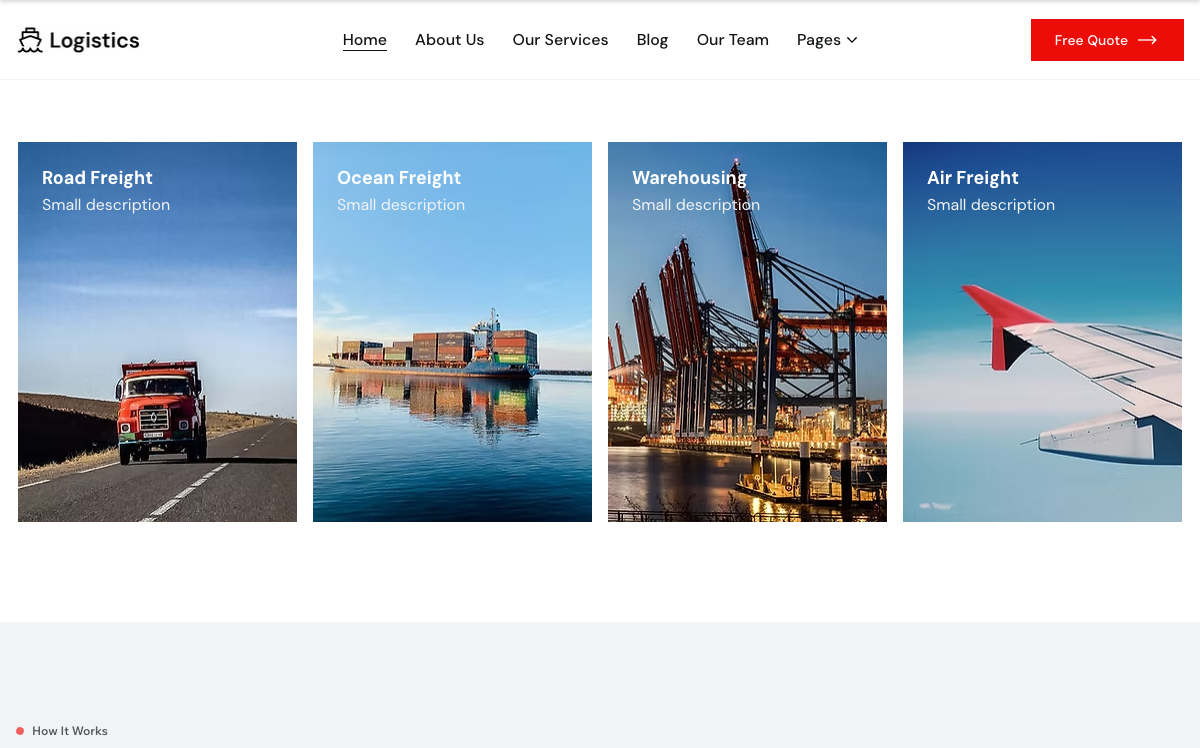The height and width of the screenshot is (748, 1200).
Task: Visit the Blog nav link
Action: pos(652,40)
